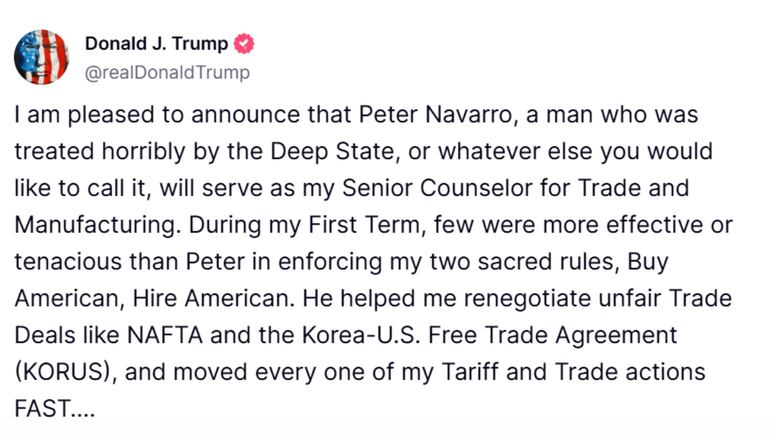
Task: Click 'Korea-U.S.' in the post text
Action: coord(361,335)
